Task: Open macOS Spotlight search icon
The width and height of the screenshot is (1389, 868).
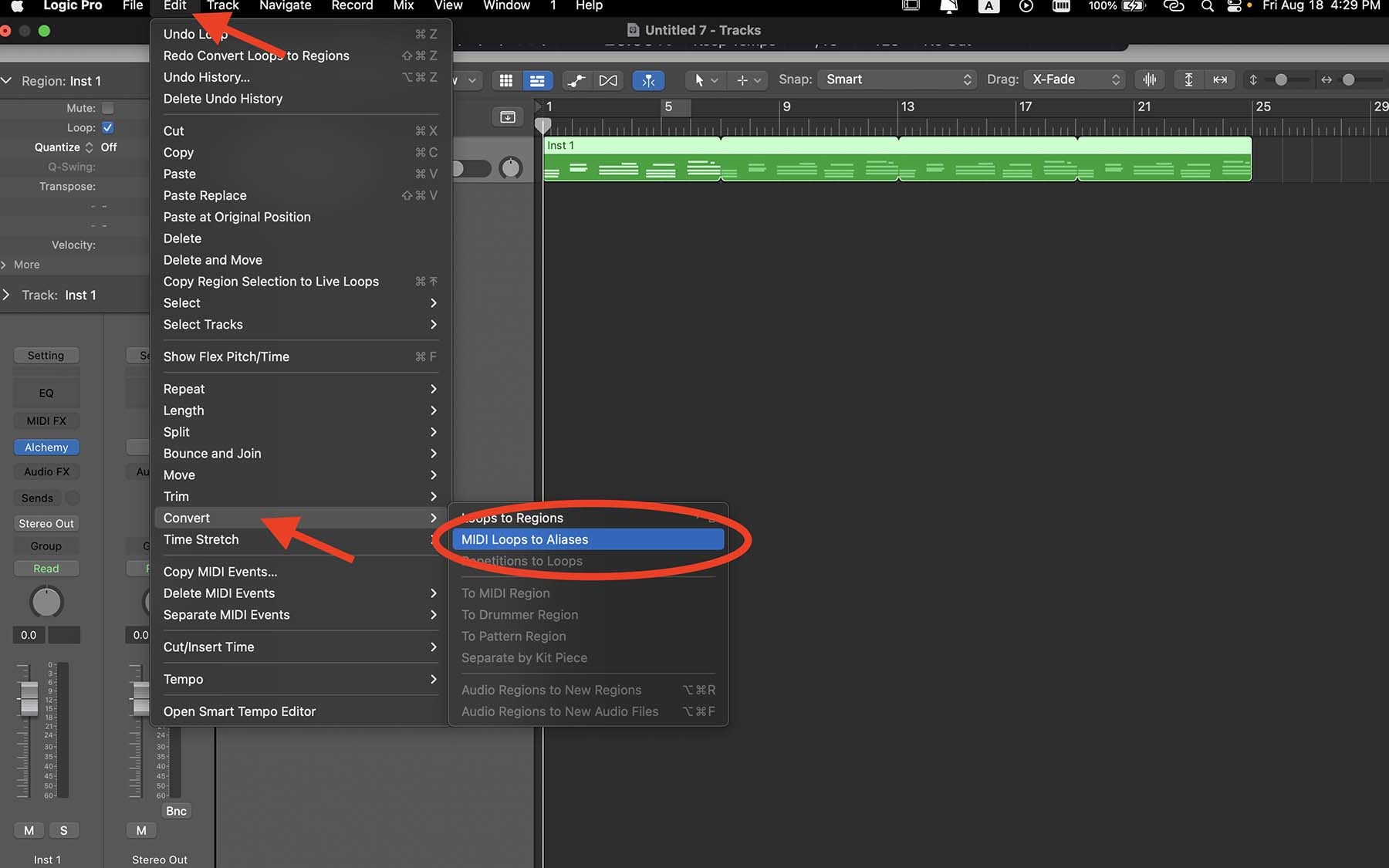Action: 1207,6
